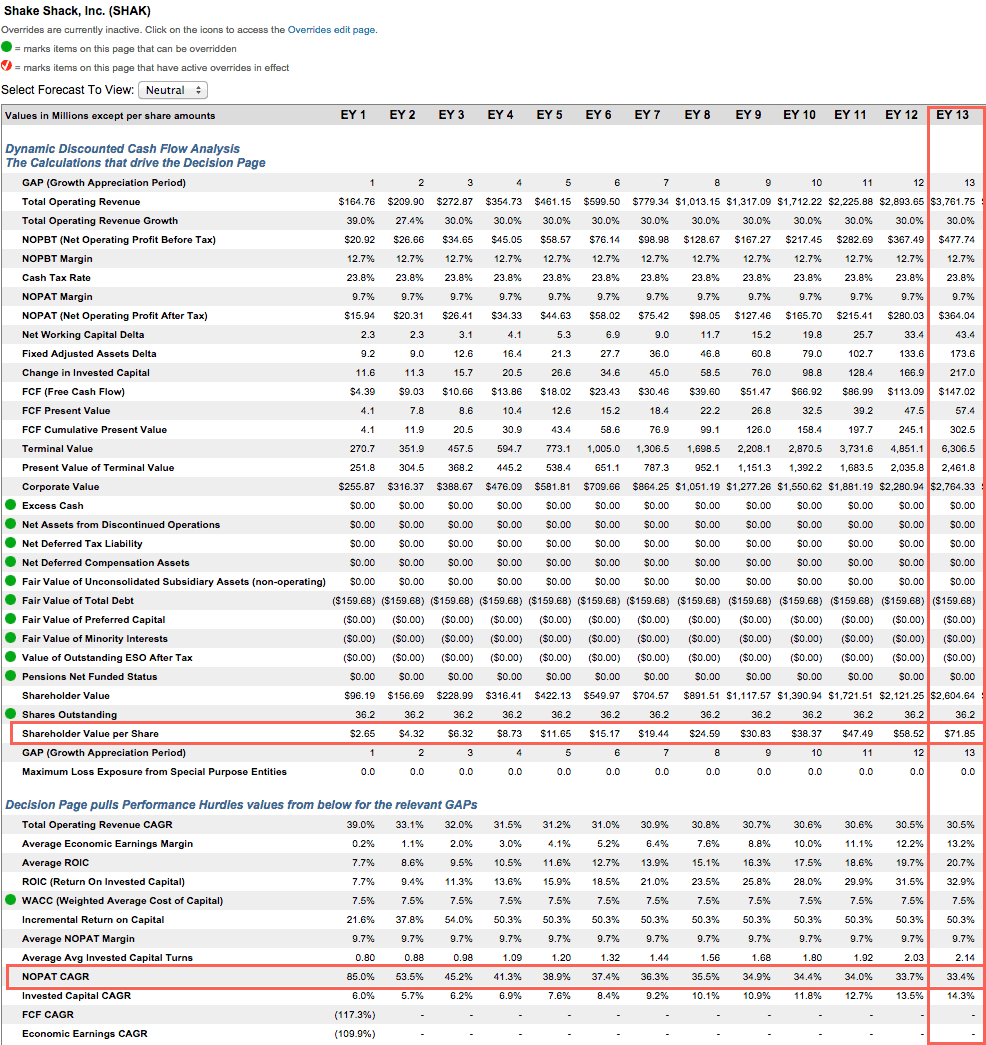The height and width of the screenshot is (1045, 986).
Task: Open the Select Forecast To View dropdown
Action: click(x=173, y=90)
